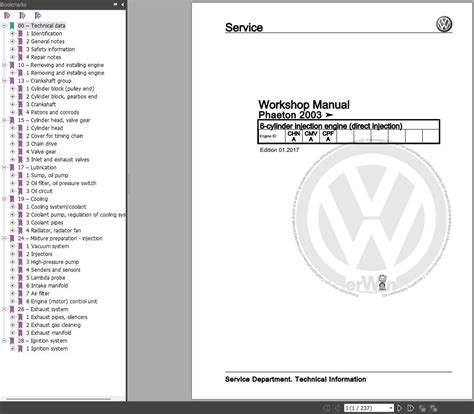Select the '3 Safety information' bookmark
The height and width of the screenshot is (414, 474).
point(50,49)
